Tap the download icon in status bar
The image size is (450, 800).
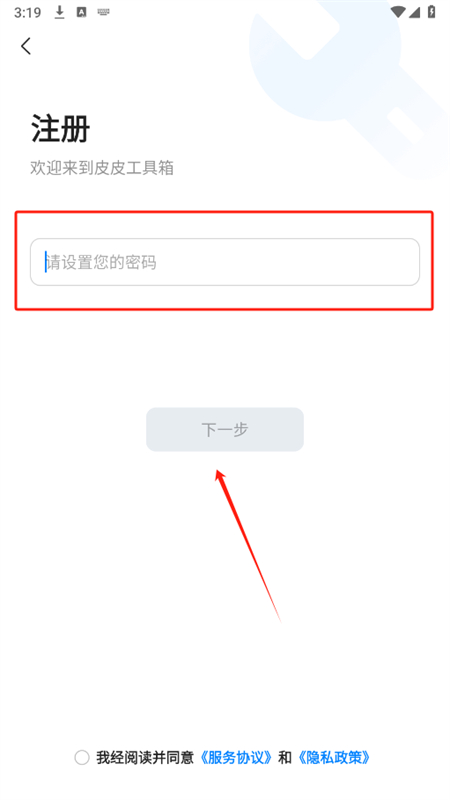[x=60, y=12]
